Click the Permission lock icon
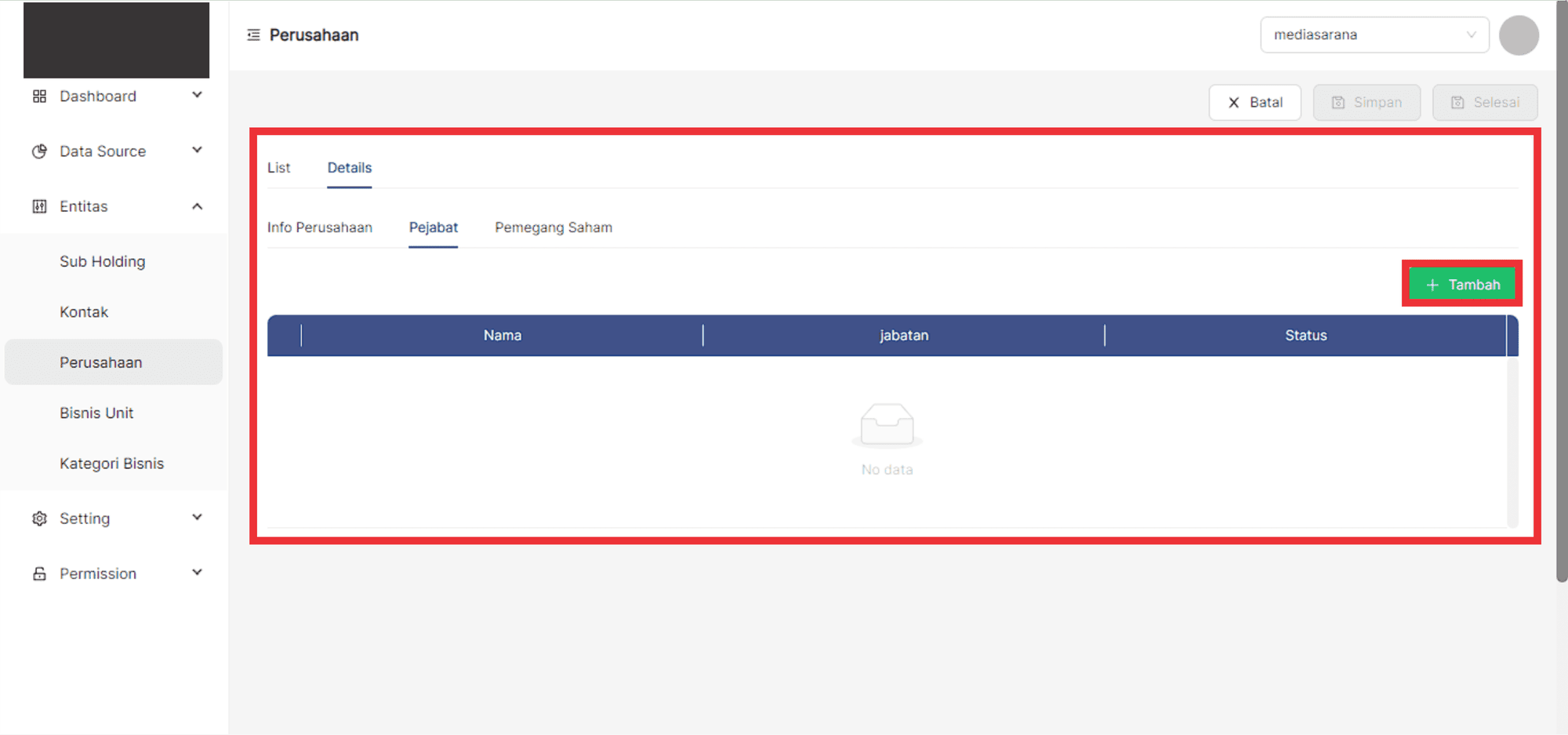 pos(39,573)
